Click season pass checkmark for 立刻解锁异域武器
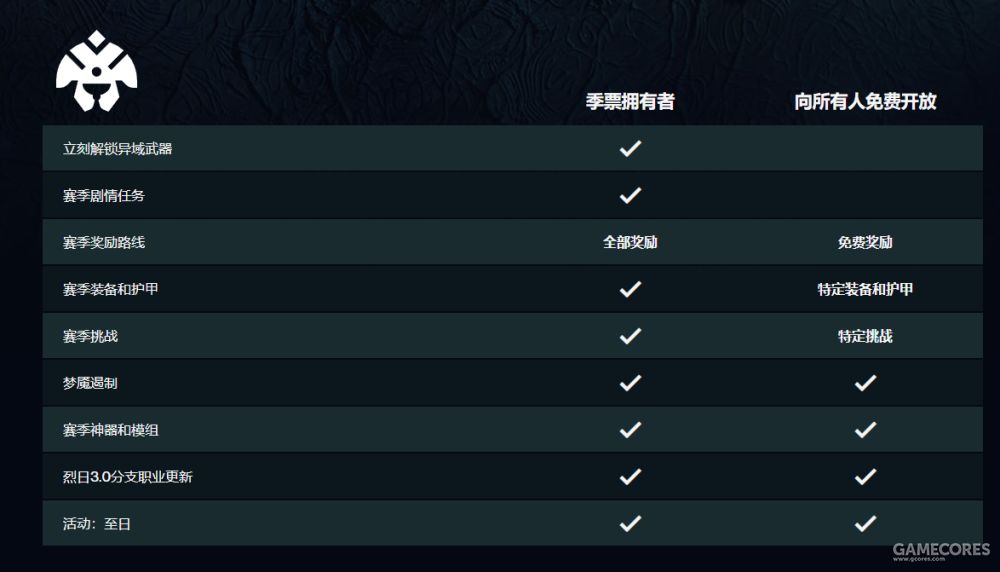Image resolution: width=1000 pixels, height=572 pixels. (630, 149)
